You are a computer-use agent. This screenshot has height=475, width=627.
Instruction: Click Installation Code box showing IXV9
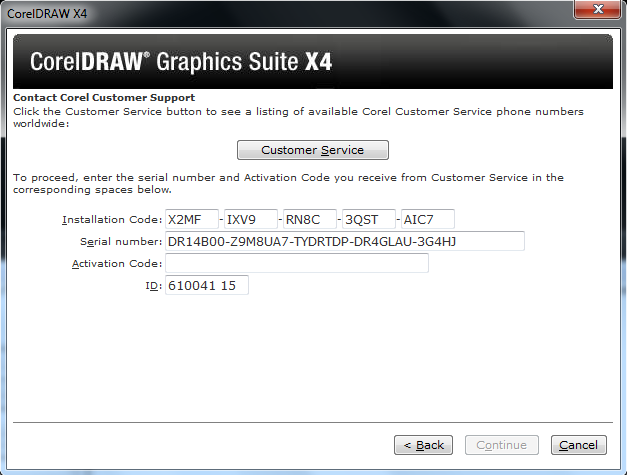[x=251, y=219]
